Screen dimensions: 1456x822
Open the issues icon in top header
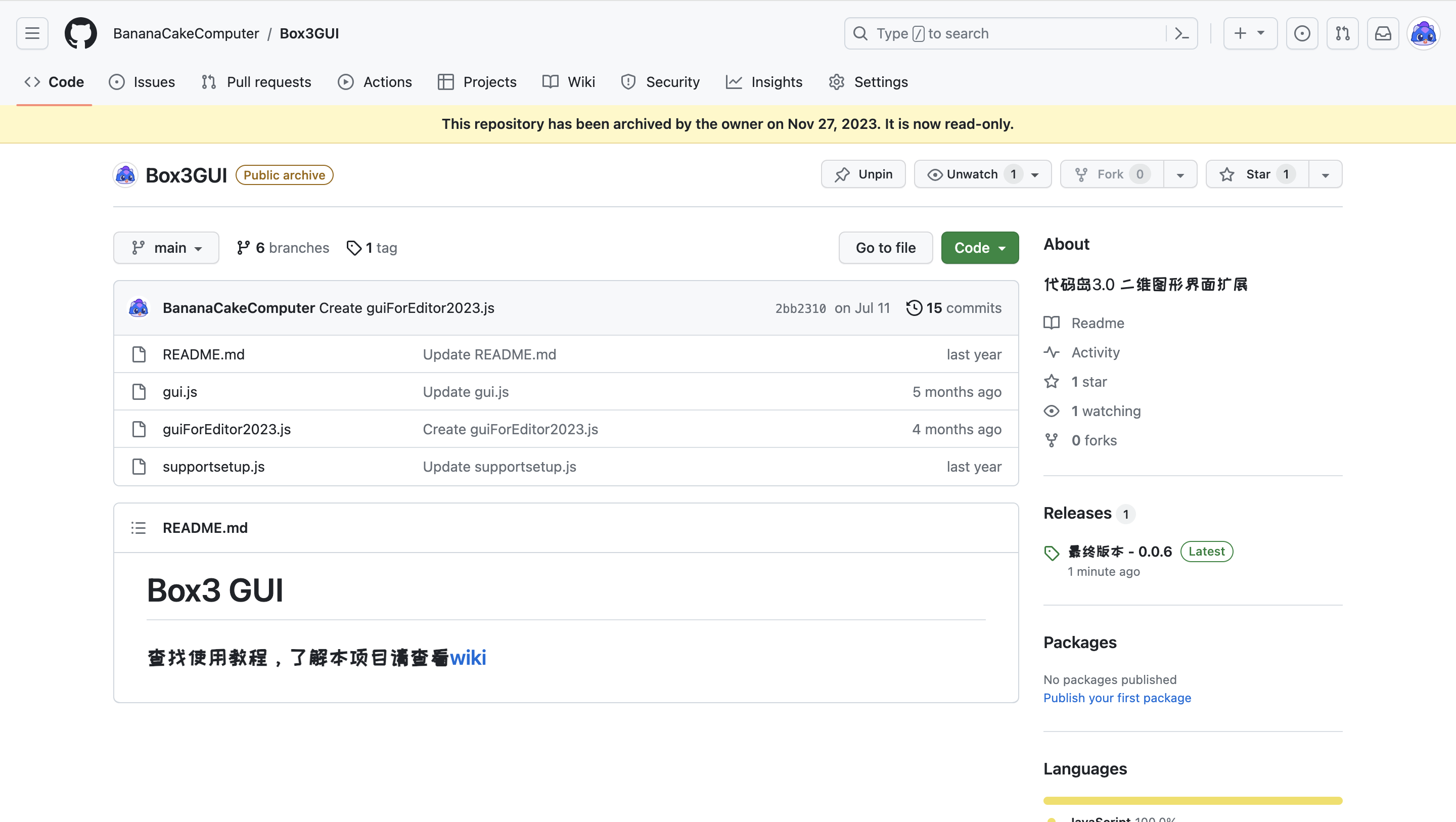click(x=1302, y=33)
